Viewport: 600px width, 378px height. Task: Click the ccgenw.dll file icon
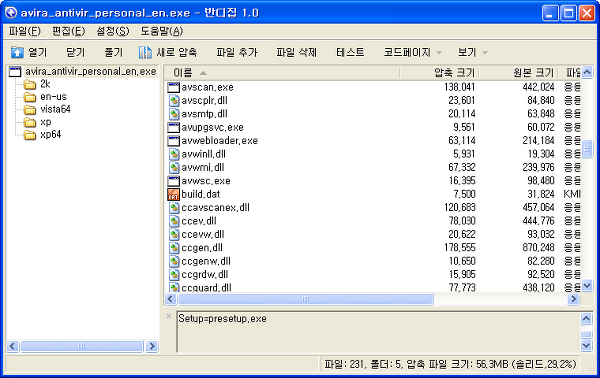pyautogui.click(x=174, y=261)
